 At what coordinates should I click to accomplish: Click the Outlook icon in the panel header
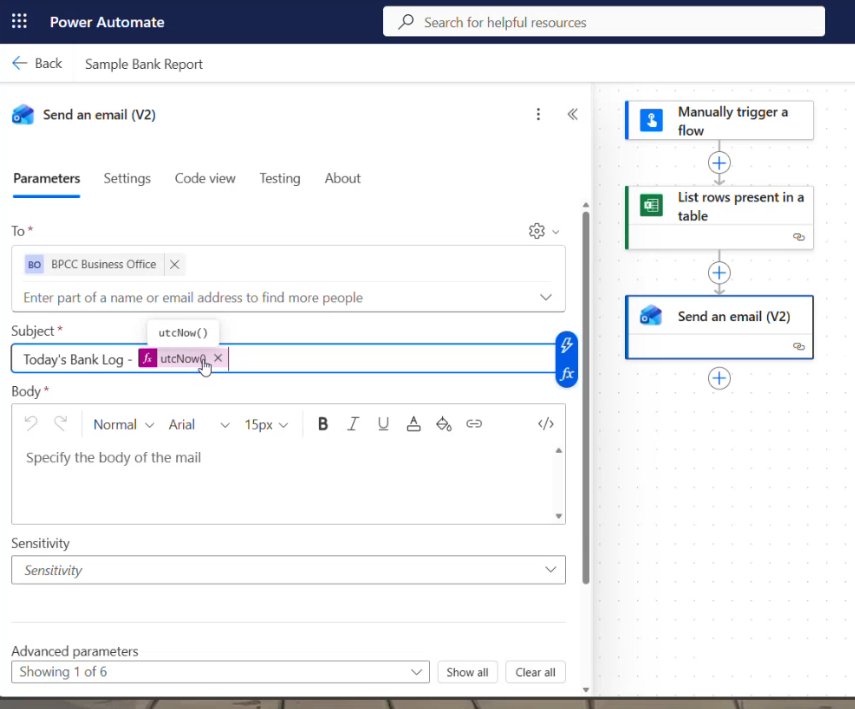click(23, 115)
